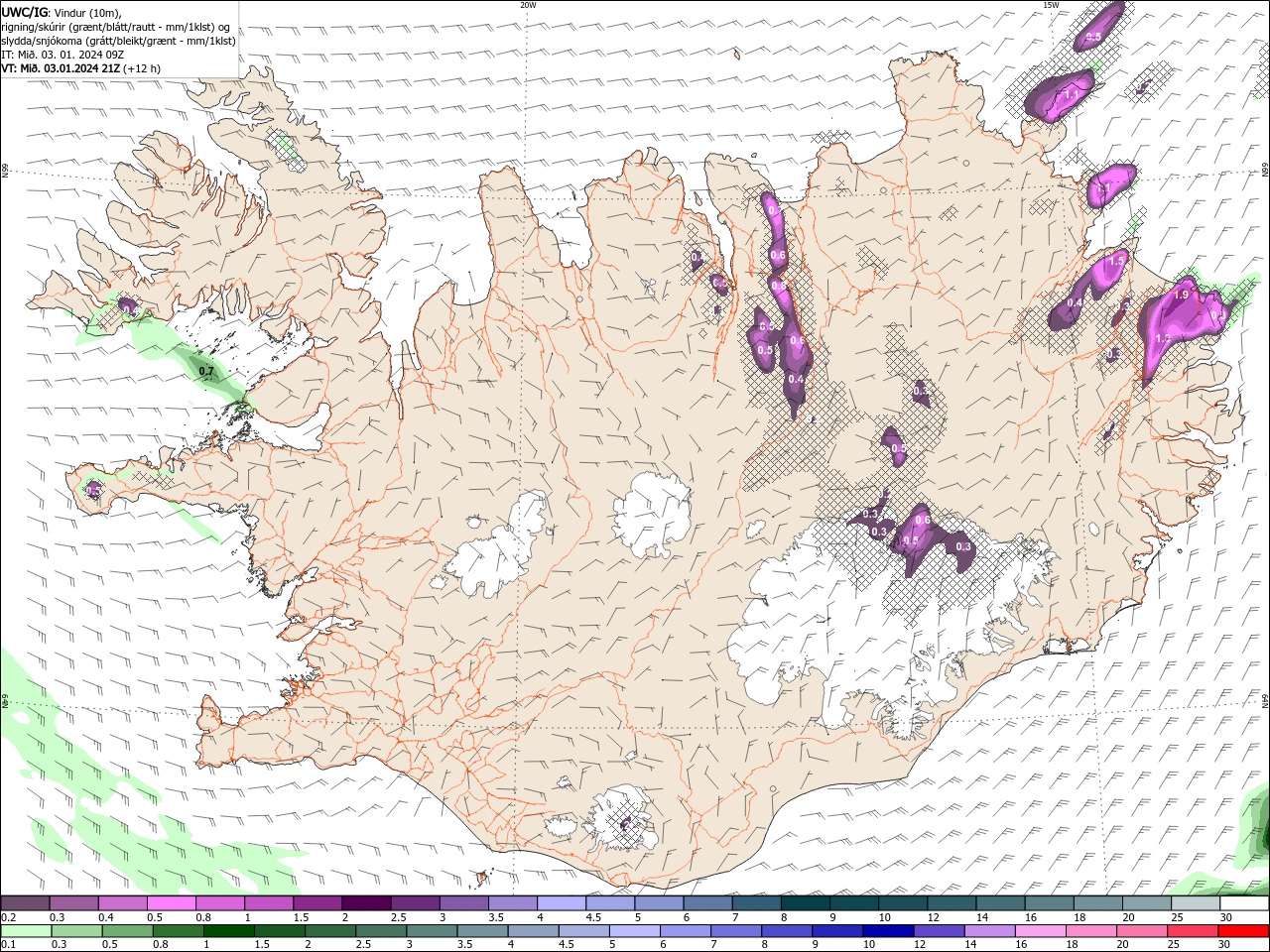Screen dimensions: 1270x952
Task: Click the top-row purple legend swatch labeled 0.2
Action: click(25, 903)
